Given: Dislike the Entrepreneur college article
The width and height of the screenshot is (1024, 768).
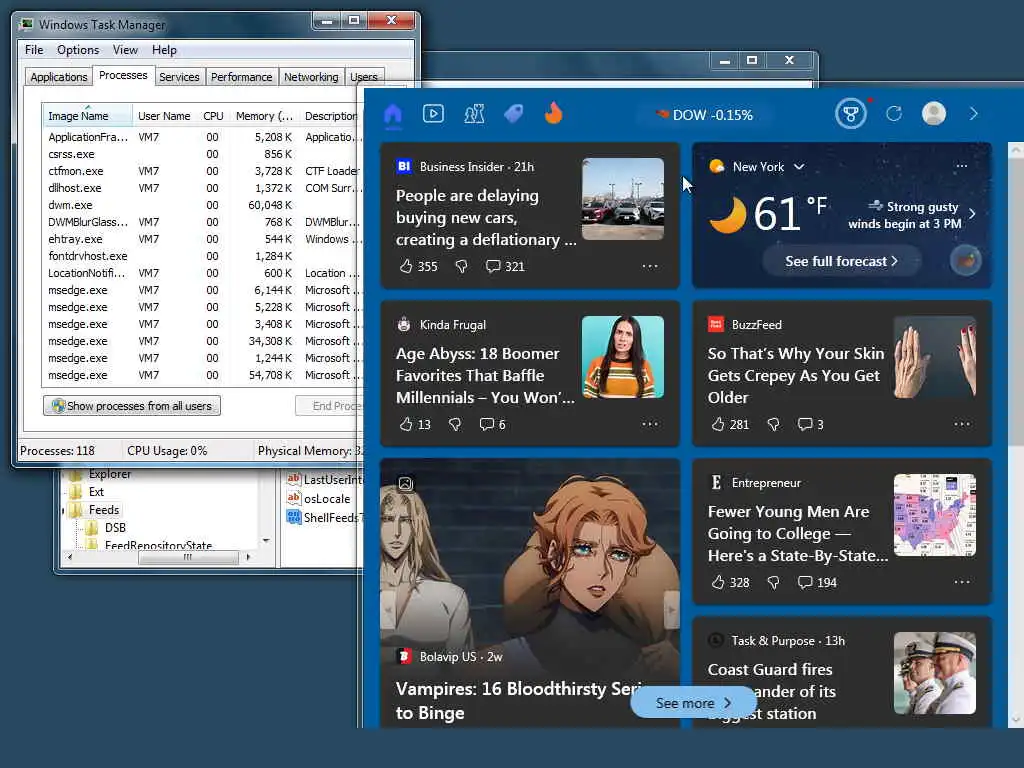Looking at the screenshot, I should (773, 583).
